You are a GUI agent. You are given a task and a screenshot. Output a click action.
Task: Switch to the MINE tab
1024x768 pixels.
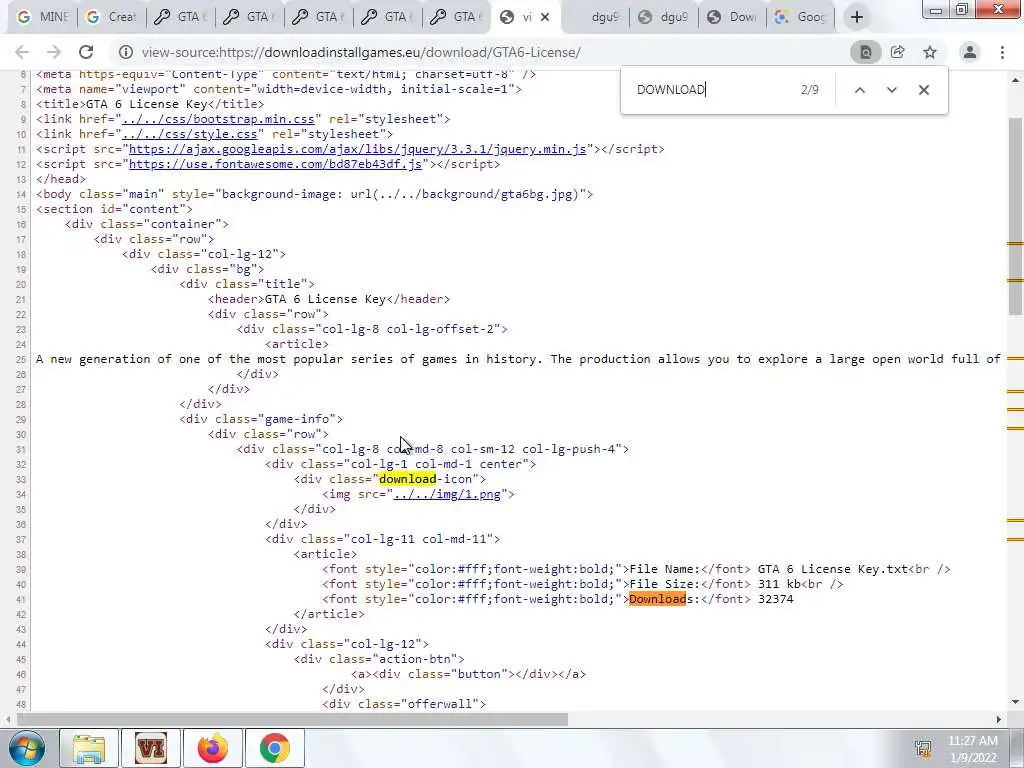tap(42, 17)
